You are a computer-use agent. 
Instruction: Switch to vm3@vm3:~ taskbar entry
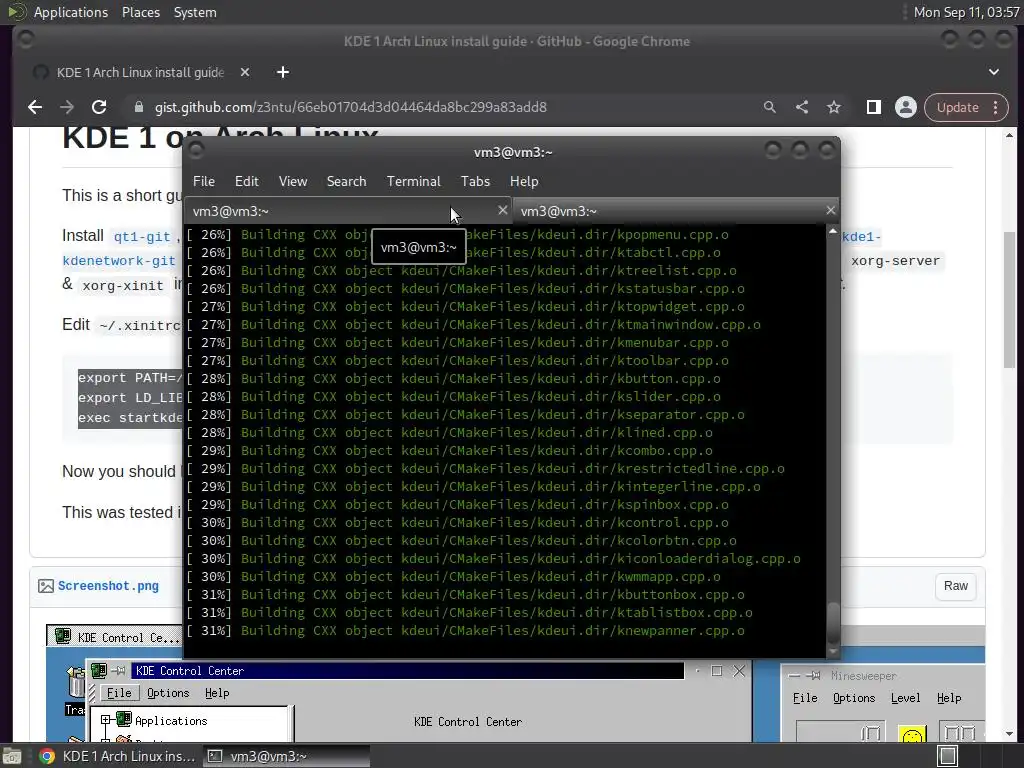click(286, 756)
